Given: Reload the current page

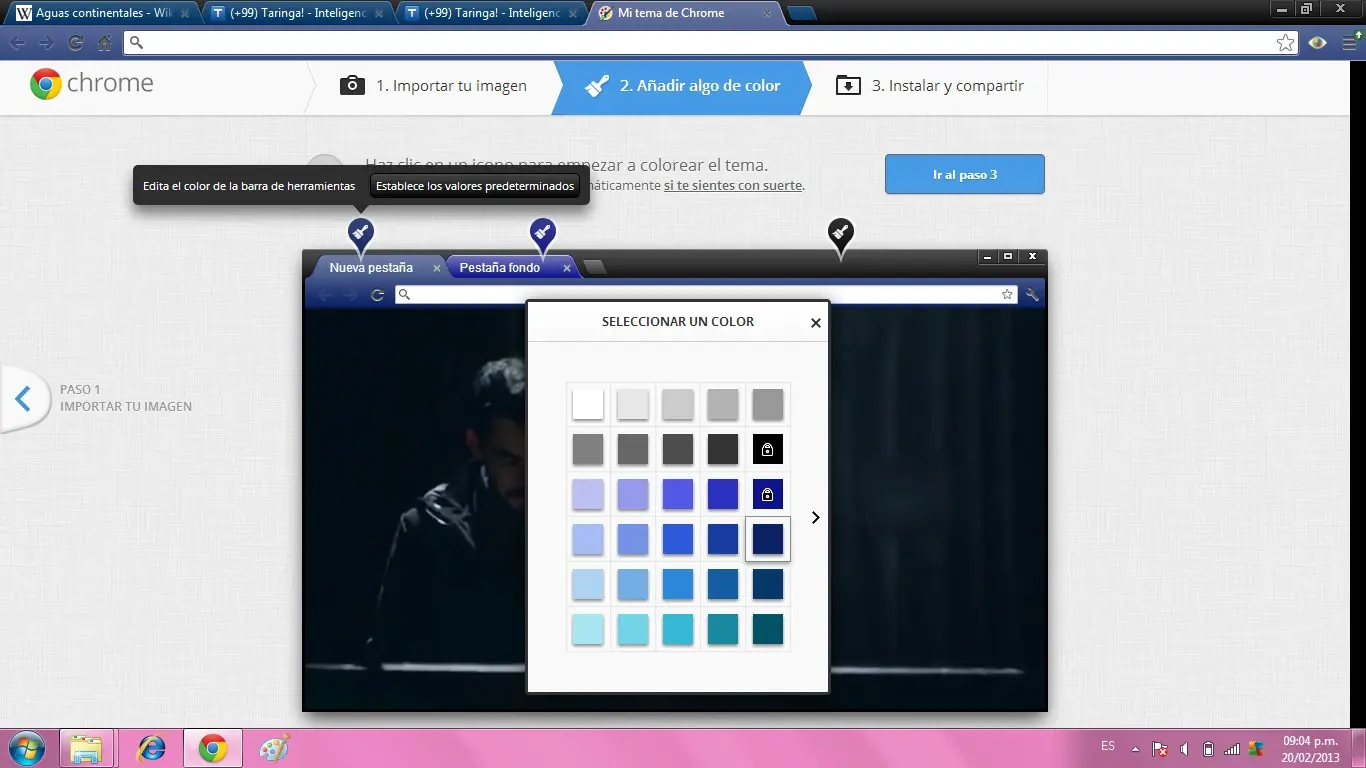Looking at the screenshot, I should pyautogui.click(x=76, y=43).
